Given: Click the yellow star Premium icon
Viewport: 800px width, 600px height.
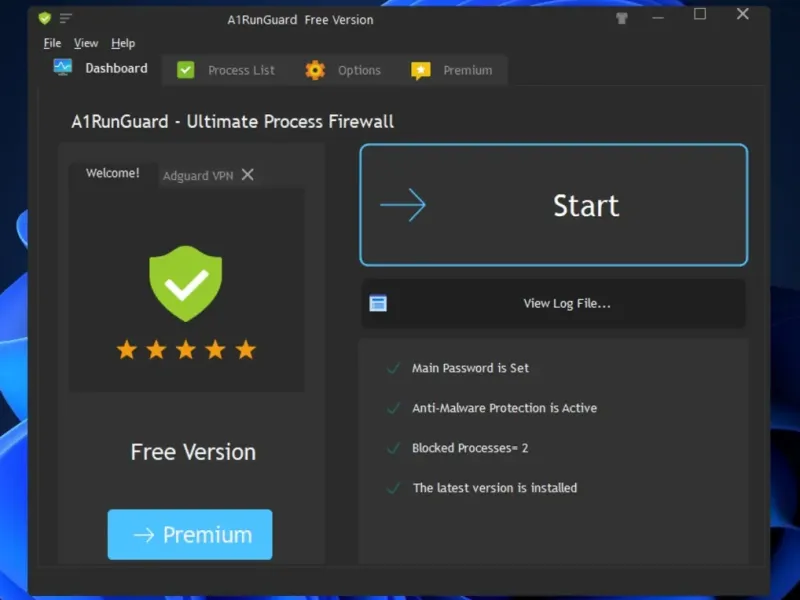Looking at the screenshot, I should point(421,70).
